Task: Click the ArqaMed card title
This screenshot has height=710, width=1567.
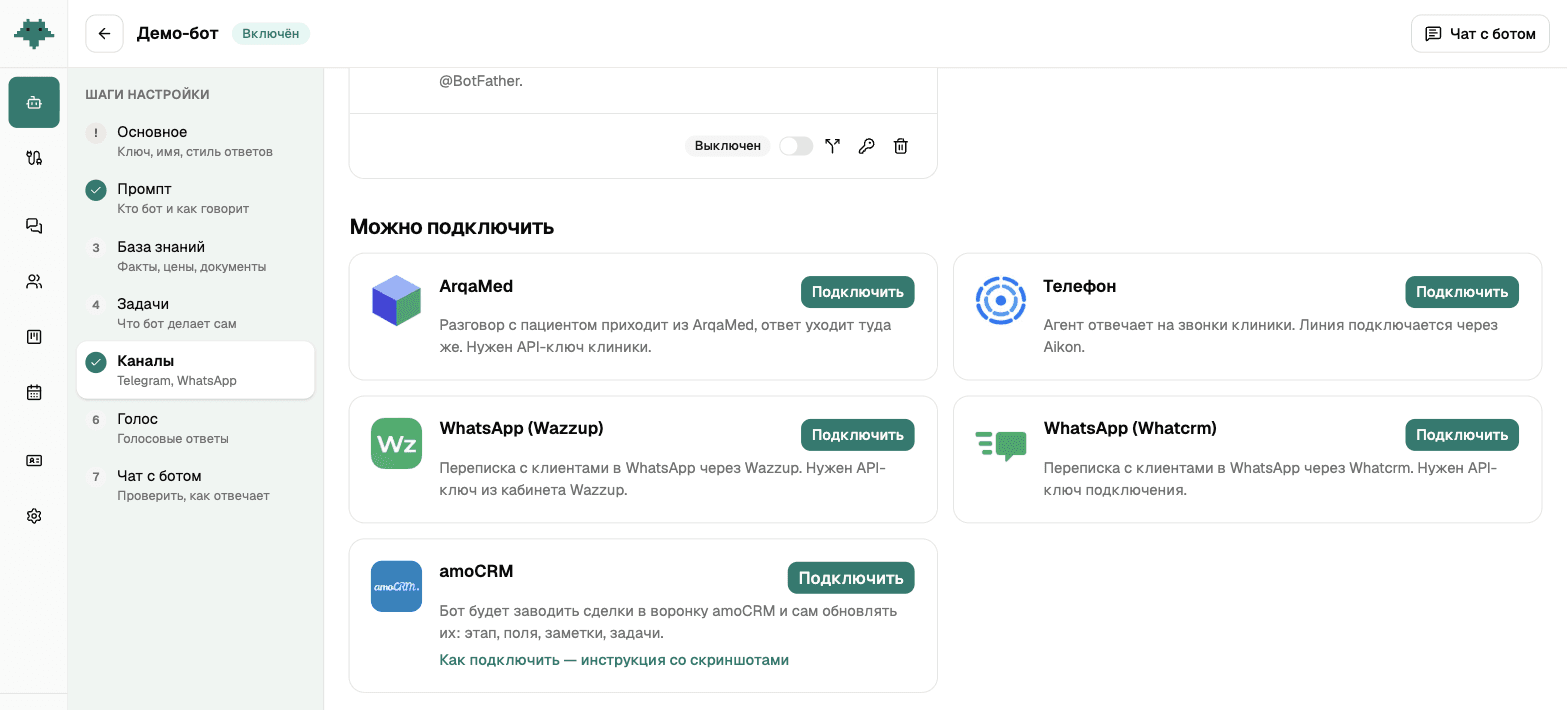Action: coord(476,286)
